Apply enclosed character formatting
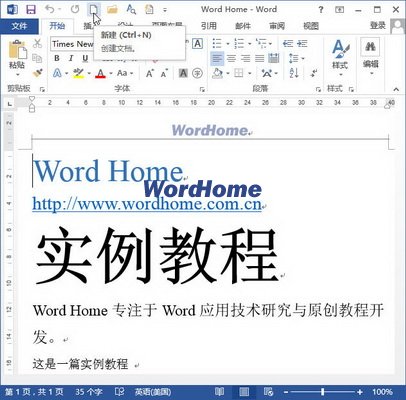Screen dimensions: 406x400 [x=198, y=73]
